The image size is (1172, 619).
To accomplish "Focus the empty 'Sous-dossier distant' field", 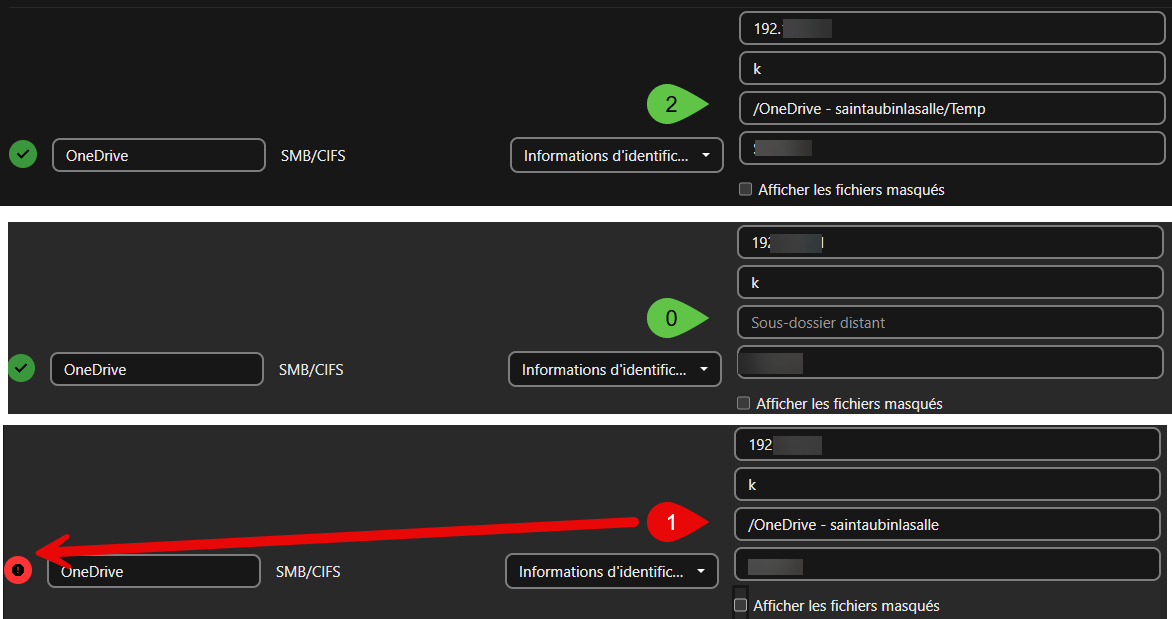I will tap(950, 322).
